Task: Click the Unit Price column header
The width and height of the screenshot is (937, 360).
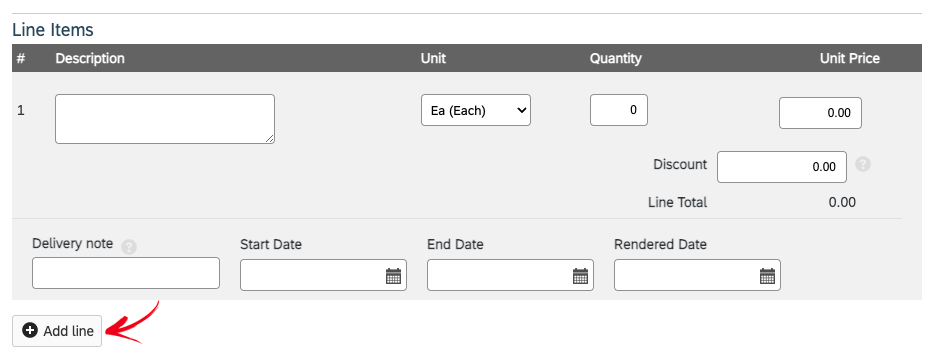Action: click(850, 59)
